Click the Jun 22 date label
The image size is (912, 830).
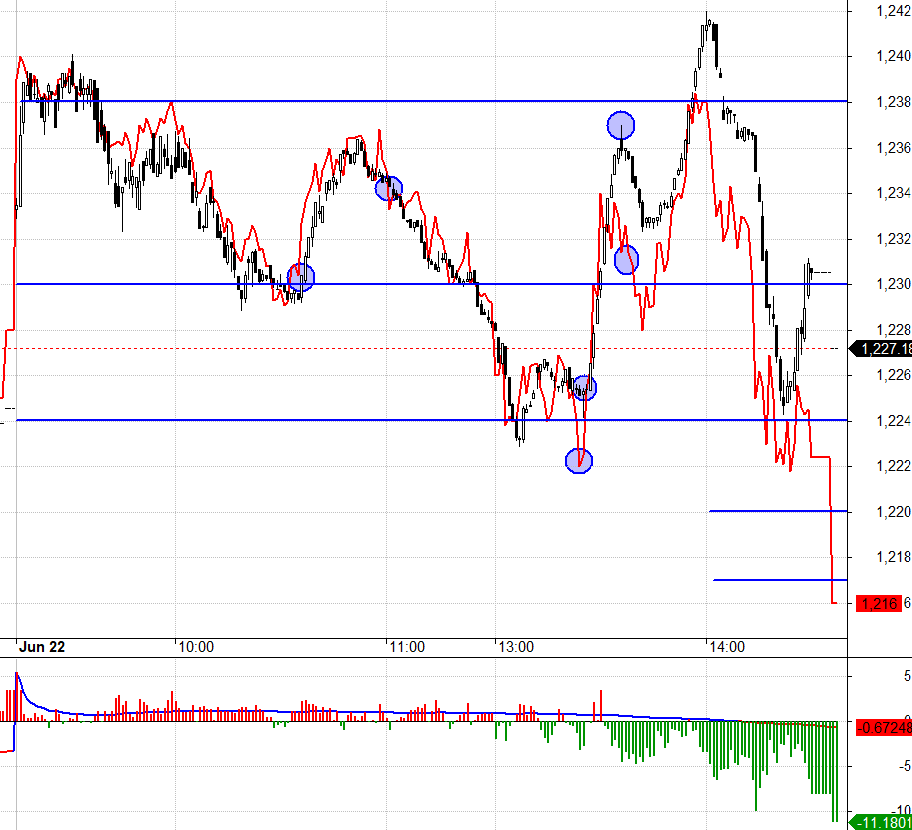tap(44, 647)
